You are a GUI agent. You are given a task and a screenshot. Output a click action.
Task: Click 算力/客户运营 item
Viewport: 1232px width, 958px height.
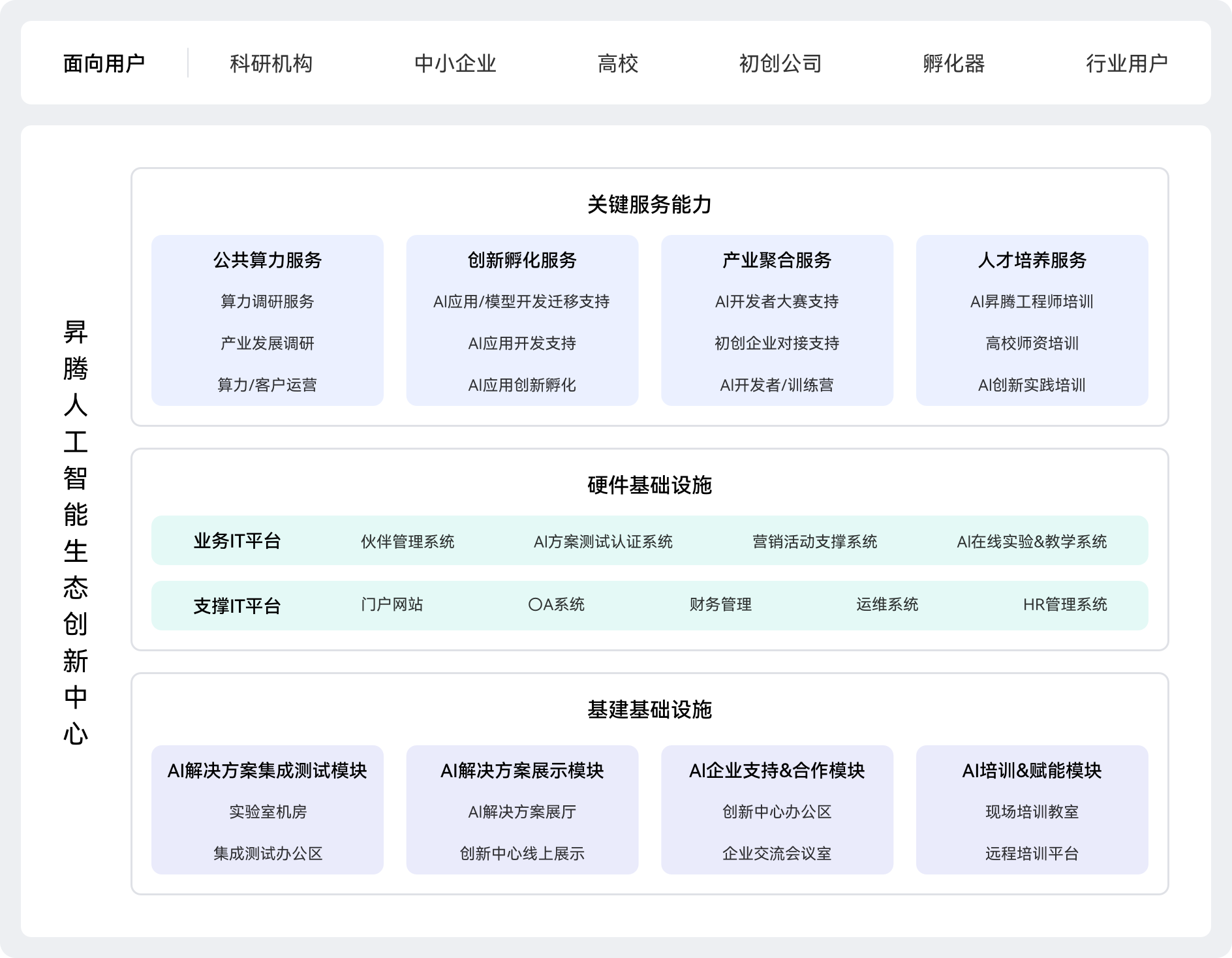pos(268,385)
